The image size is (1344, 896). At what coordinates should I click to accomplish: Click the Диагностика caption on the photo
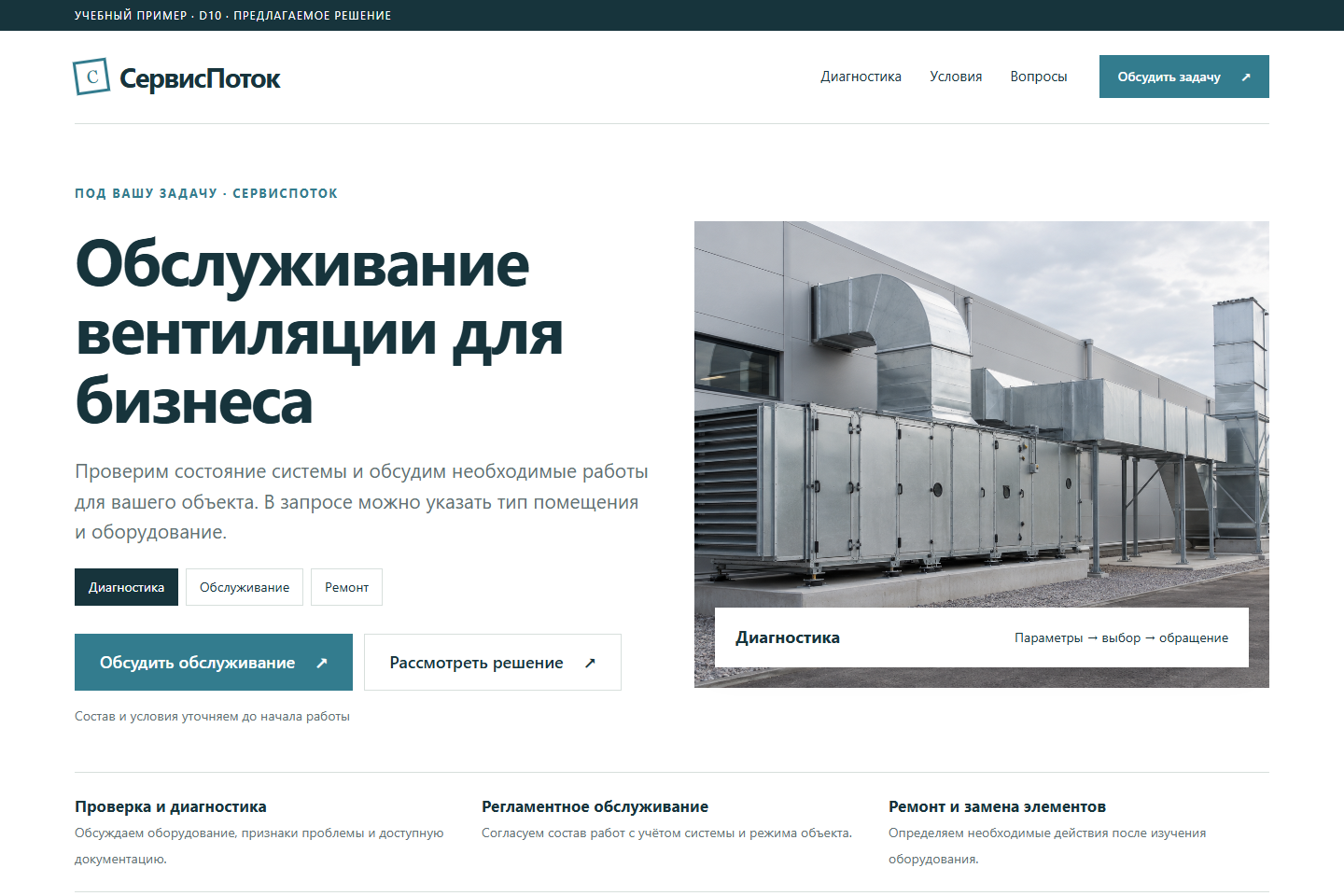[x=788, y=637]
